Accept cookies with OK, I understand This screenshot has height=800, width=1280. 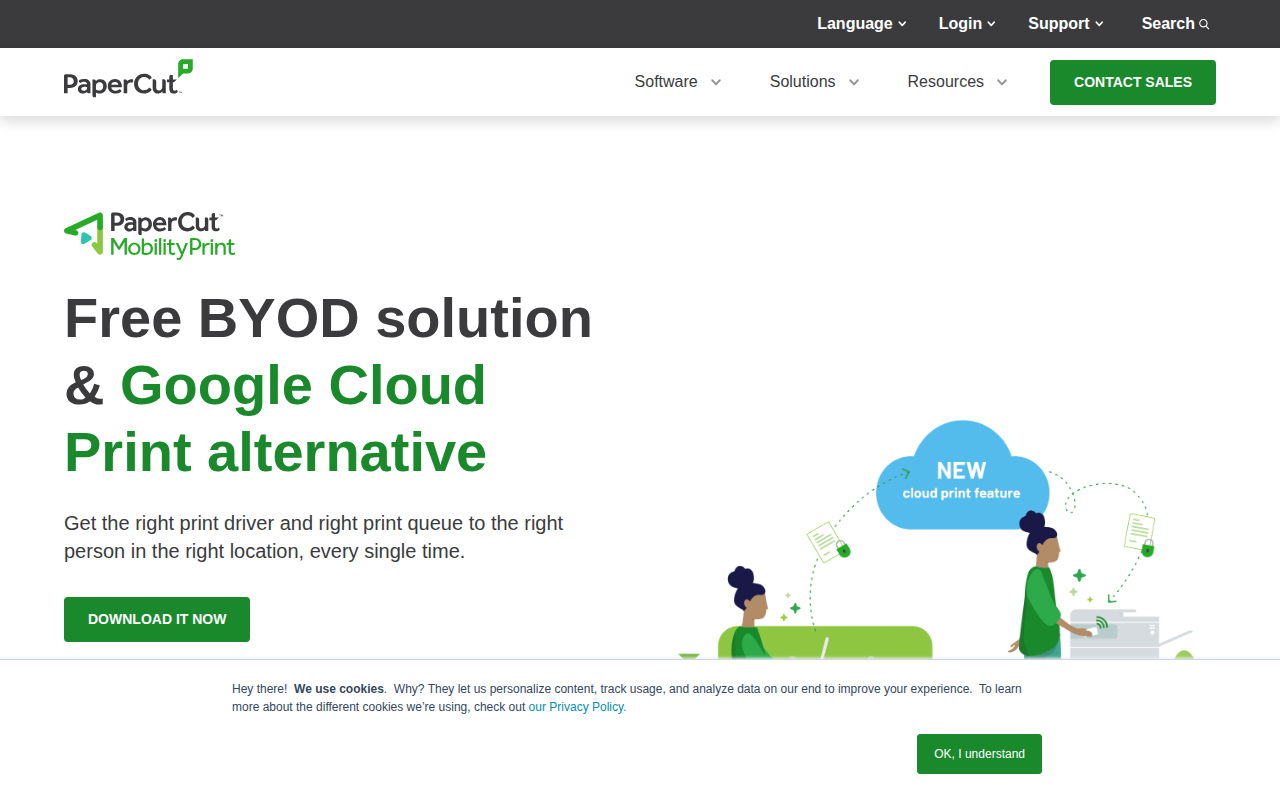point(979,754)
